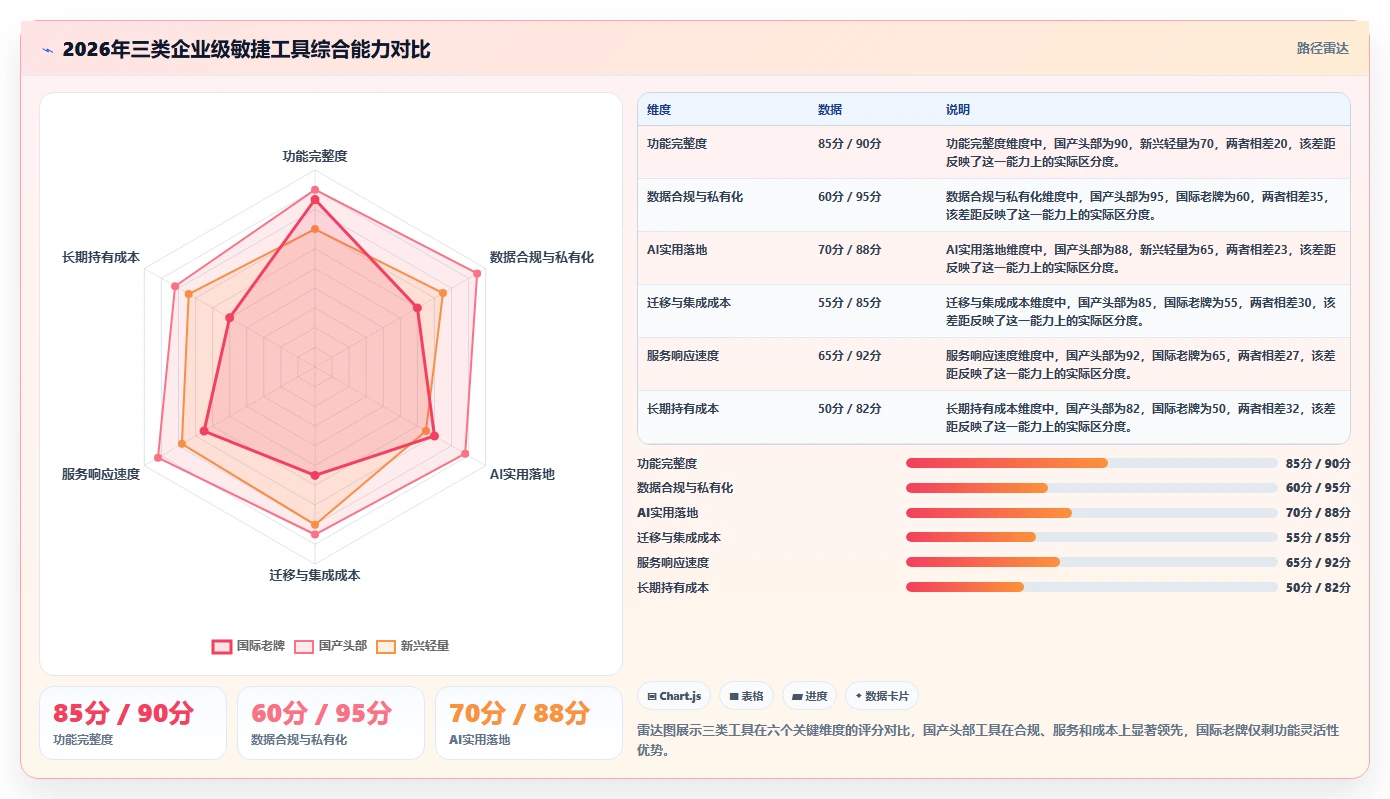Click 60分 / 95分 value beside progress bar
Screen dimensions: 1390x799
click(x=1318, y=488)
